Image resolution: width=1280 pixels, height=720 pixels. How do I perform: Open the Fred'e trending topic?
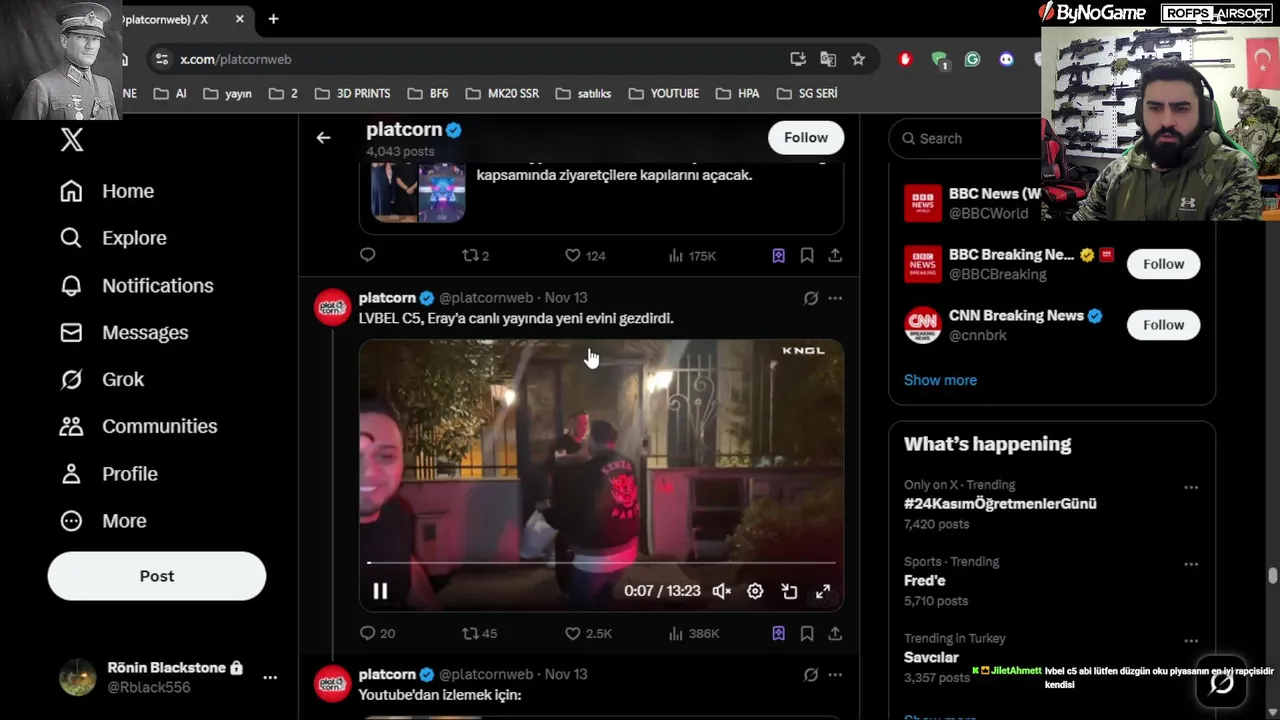924,581
